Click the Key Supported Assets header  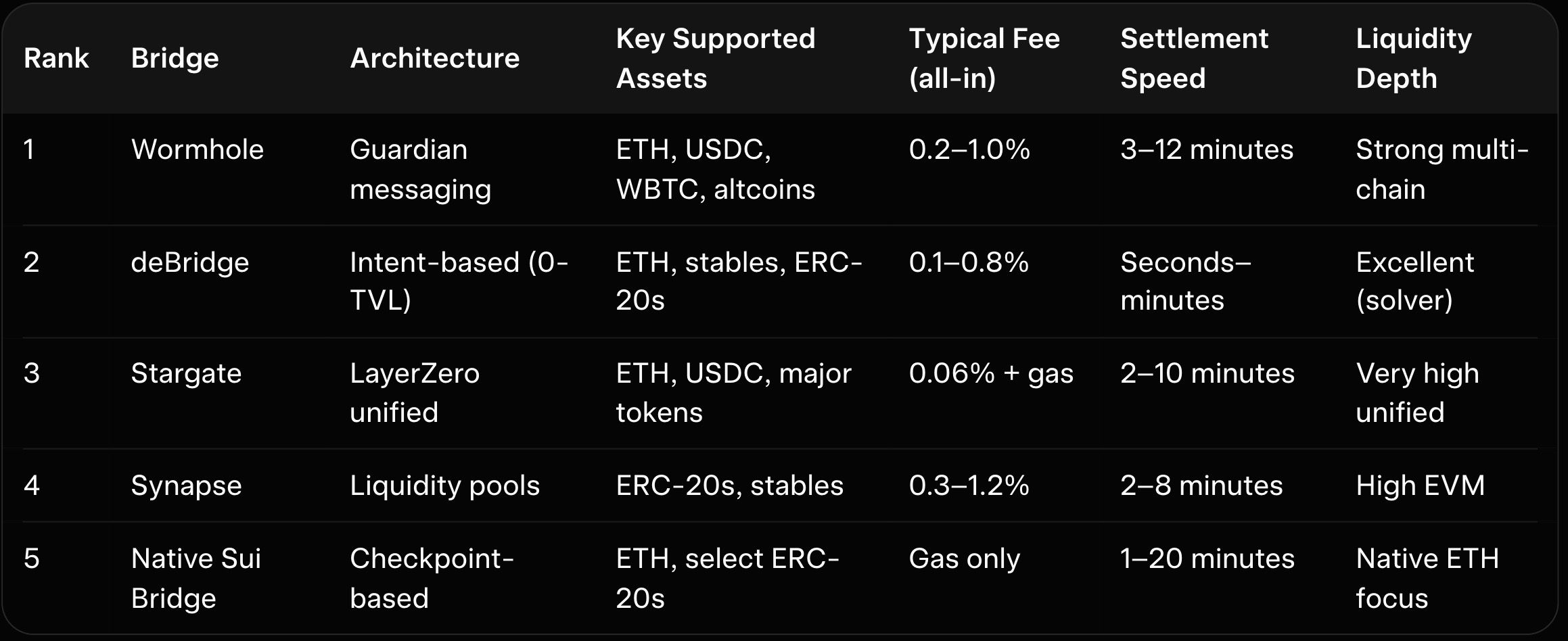tap(715, 58)
